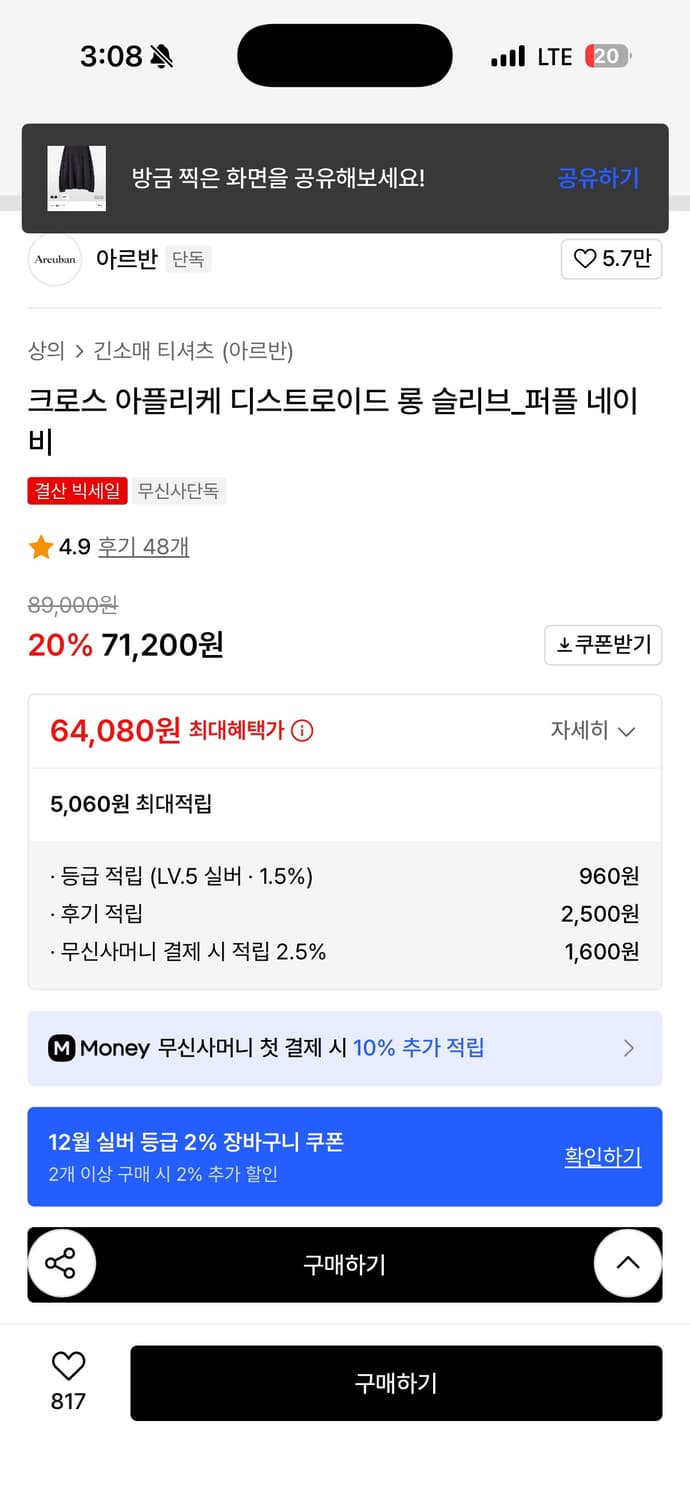The image size is (690, 1500).
Task: Expand 자세히 details with the chevron
Action: pos(626,731)
